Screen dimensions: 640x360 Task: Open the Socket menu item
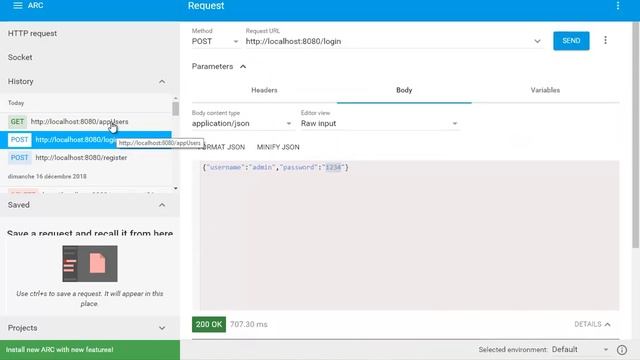click(x=90, y=58)
